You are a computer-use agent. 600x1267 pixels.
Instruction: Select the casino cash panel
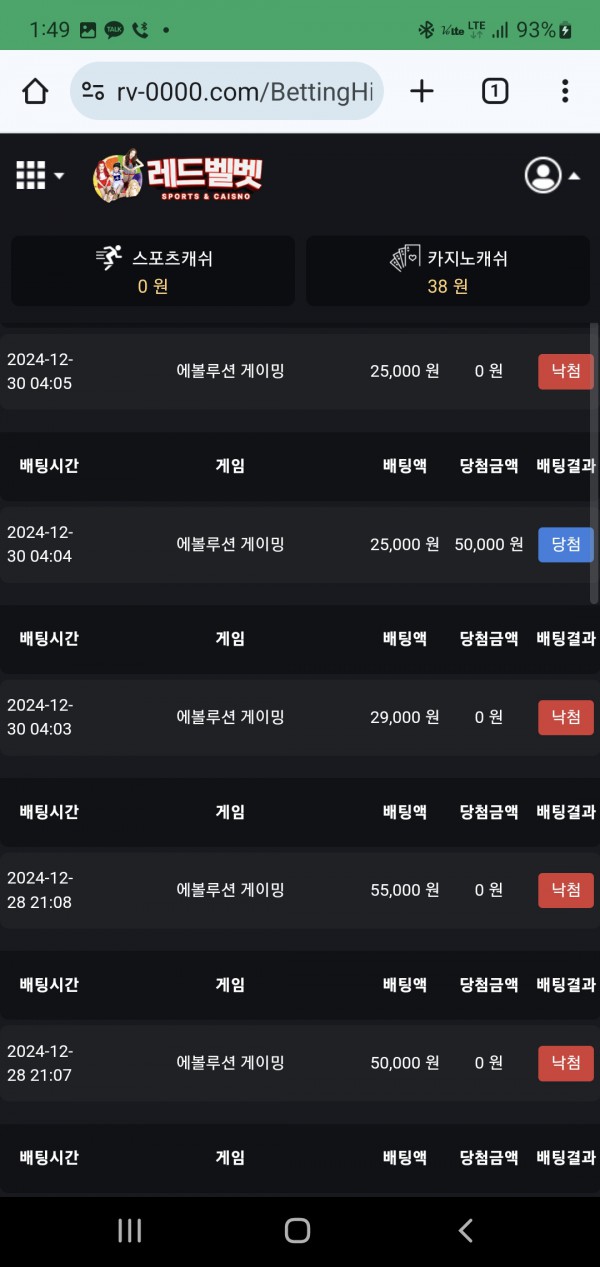coord(447,271)
